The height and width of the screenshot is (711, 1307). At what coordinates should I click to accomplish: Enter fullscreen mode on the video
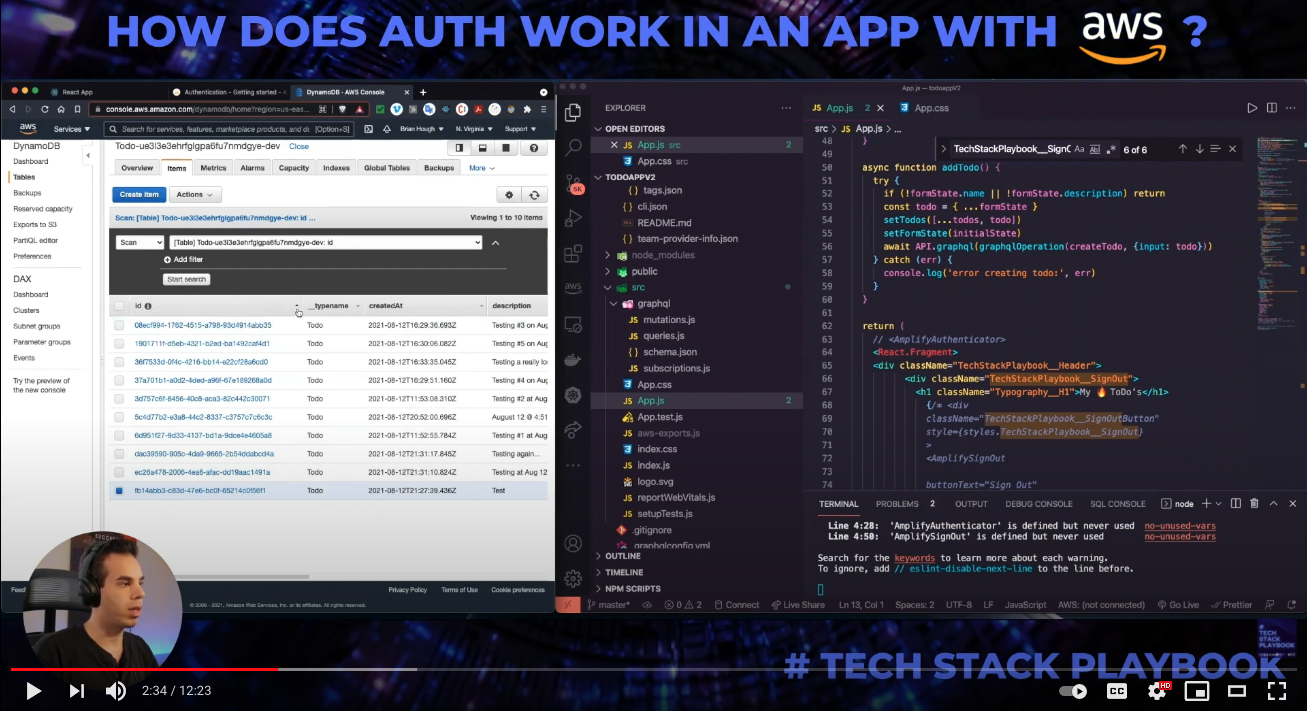1276,691
